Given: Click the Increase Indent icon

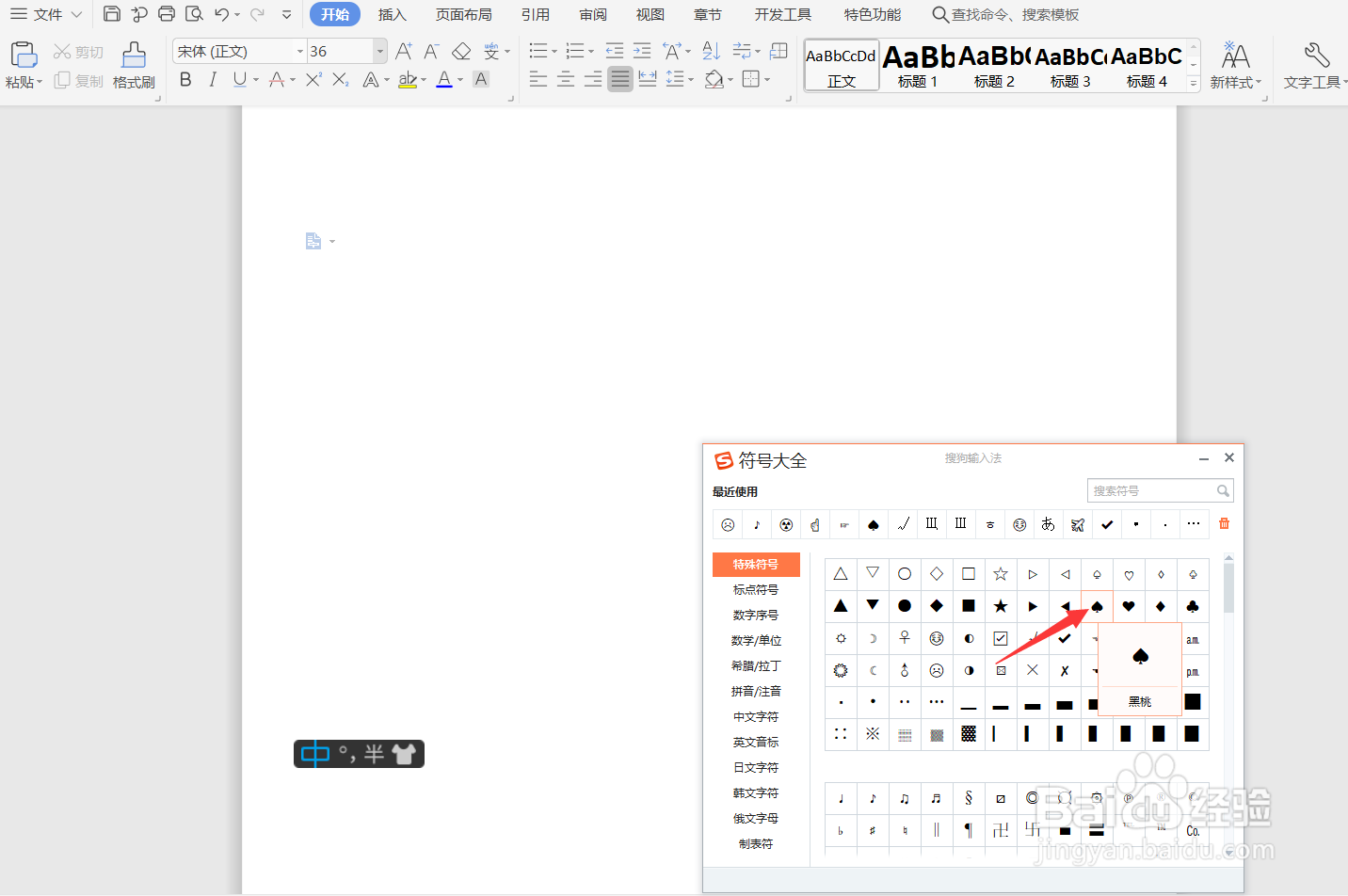Looking at the screenshot, I should (642, 51).
